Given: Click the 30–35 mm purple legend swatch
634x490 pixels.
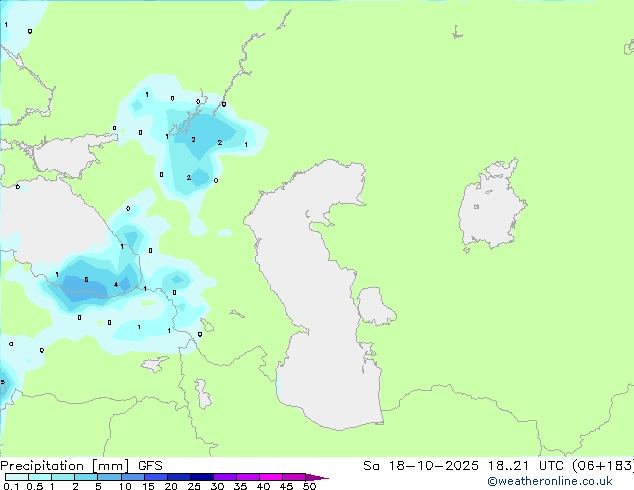Looking at the screenshot, I should (x=224, y=477).
